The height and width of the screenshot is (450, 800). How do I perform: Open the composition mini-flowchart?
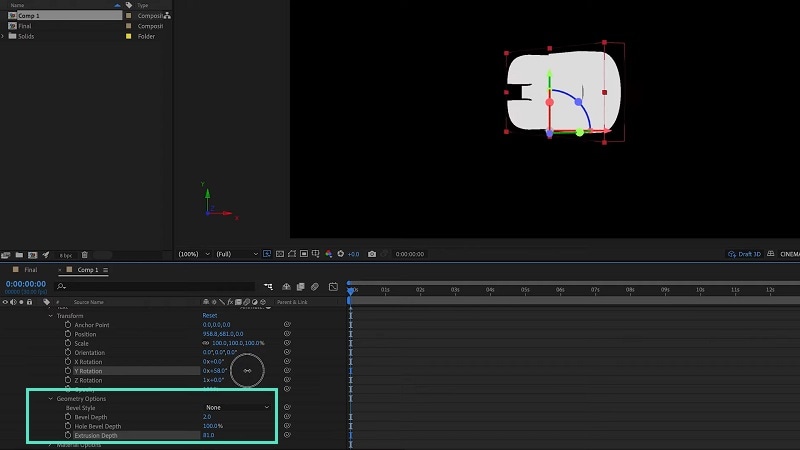click(268, 287)
